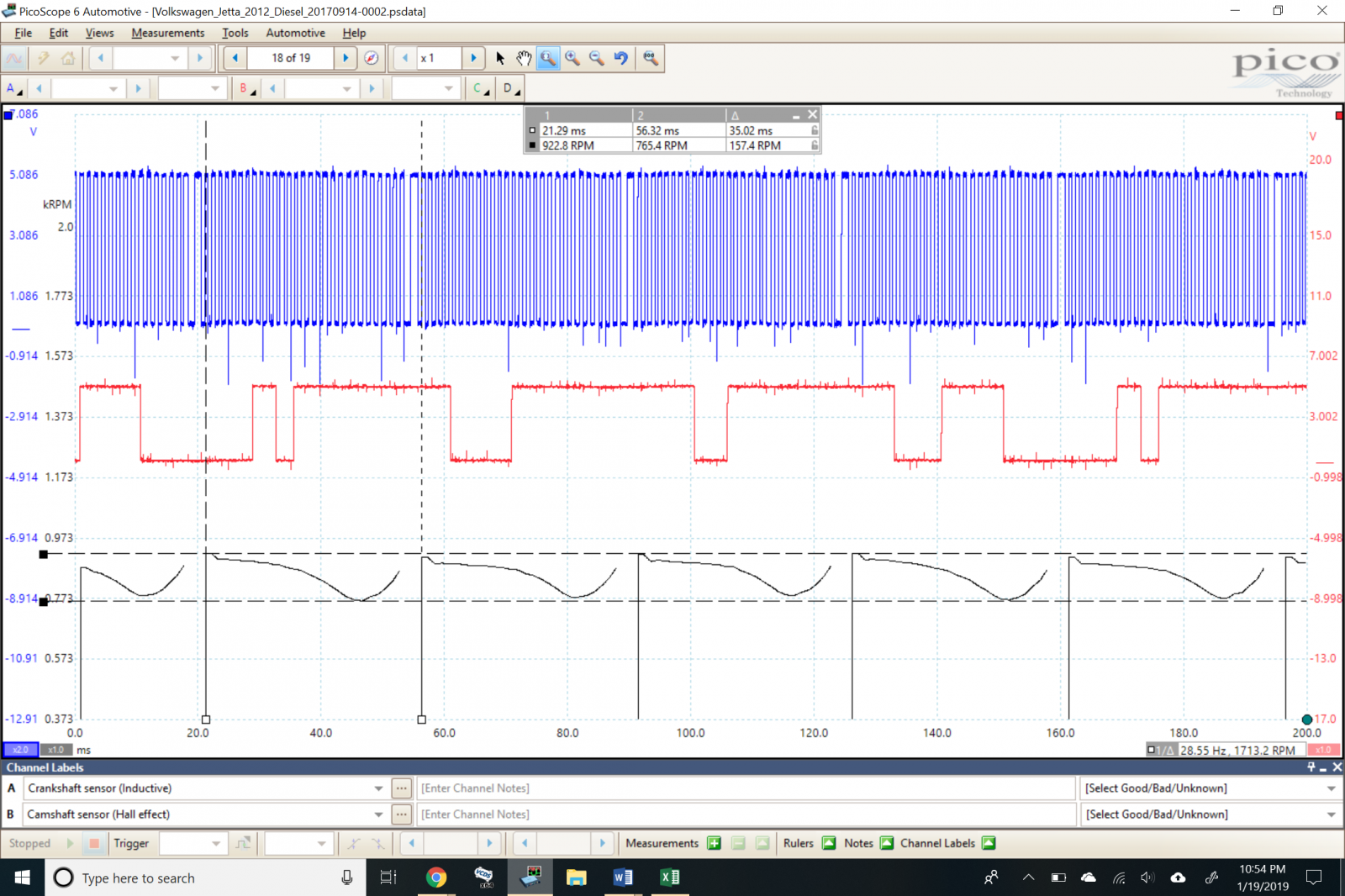The width and height of the screenshot is (1345, 896).
Task: Open the Measurements menu
Action: pyautogui.click(x=168, y=33)
